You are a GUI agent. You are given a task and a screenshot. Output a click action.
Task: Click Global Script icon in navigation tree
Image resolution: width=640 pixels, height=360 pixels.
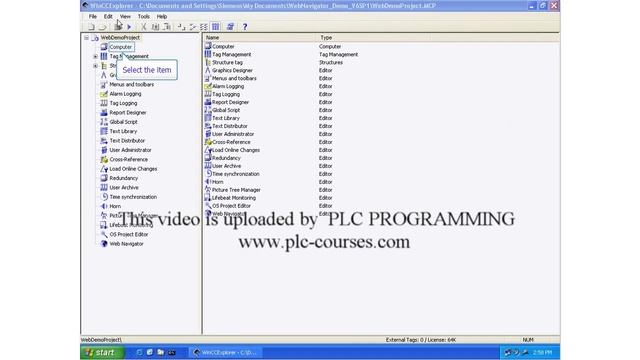(104, 122)
